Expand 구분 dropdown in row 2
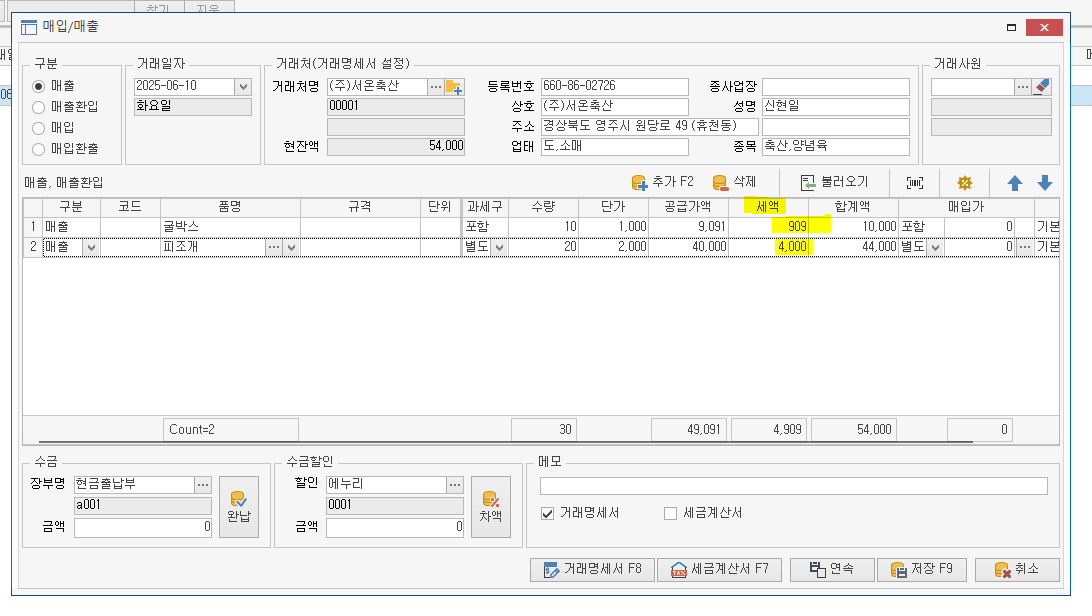This screenshot has height=616, width=1092. click(91, 247)
